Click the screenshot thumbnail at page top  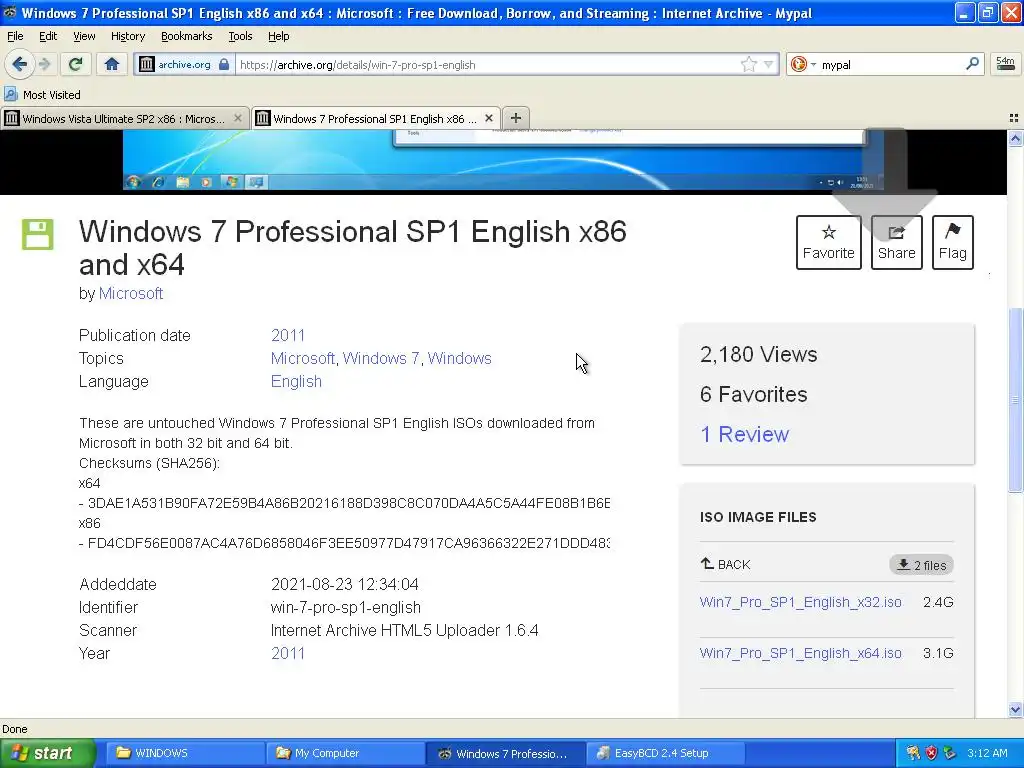tap(504, 160)
